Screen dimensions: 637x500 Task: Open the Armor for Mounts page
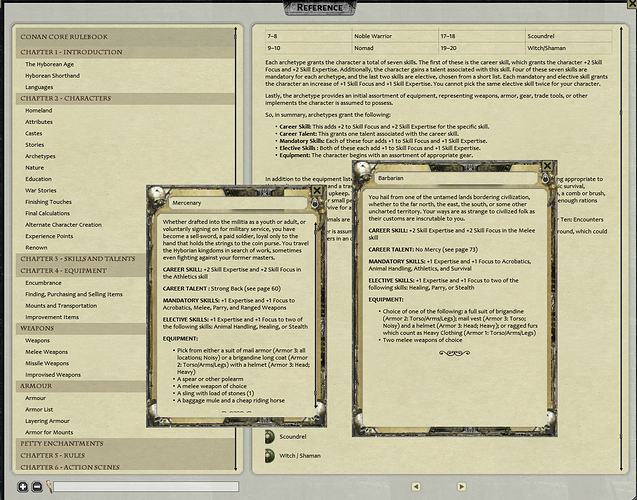(49, 432)
